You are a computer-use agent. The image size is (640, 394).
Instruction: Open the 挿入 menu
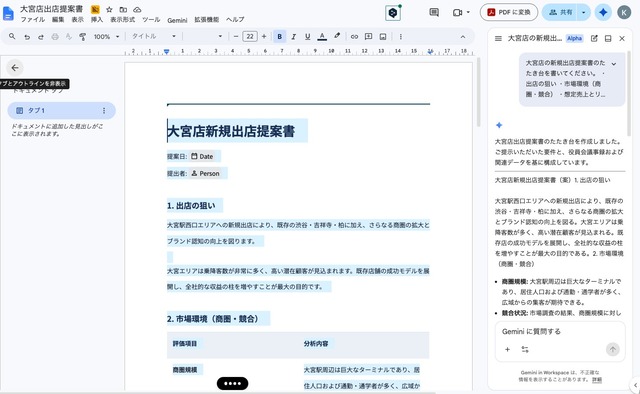tap(97, 20)
